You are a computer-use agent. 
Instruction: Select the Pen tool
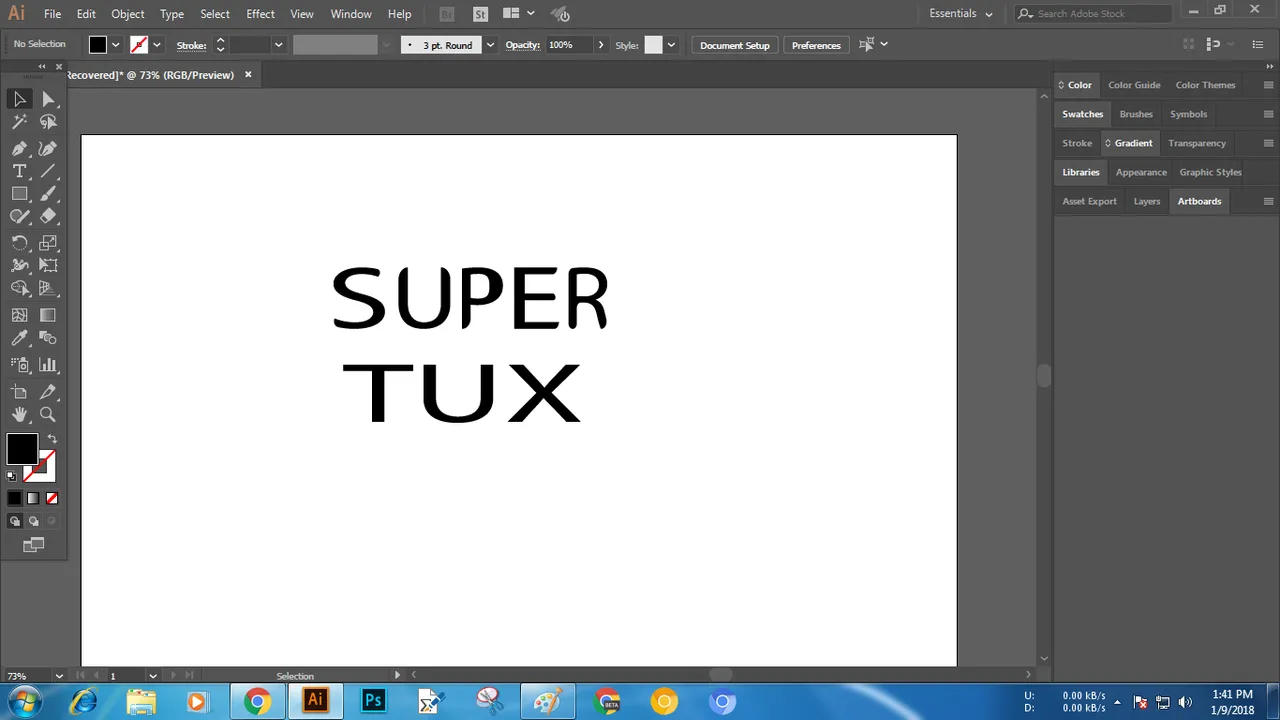(x=19, y=148)
